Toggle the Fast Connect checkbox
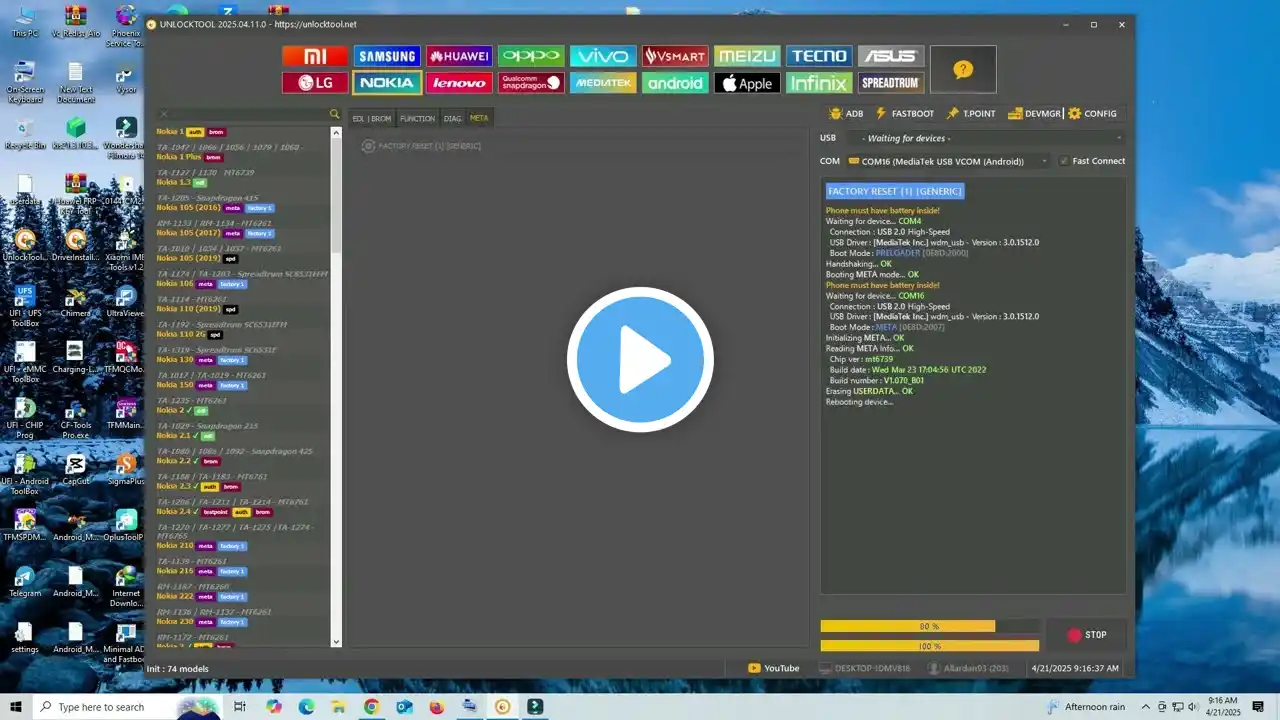1280x720 pixels. (1064, 161)
